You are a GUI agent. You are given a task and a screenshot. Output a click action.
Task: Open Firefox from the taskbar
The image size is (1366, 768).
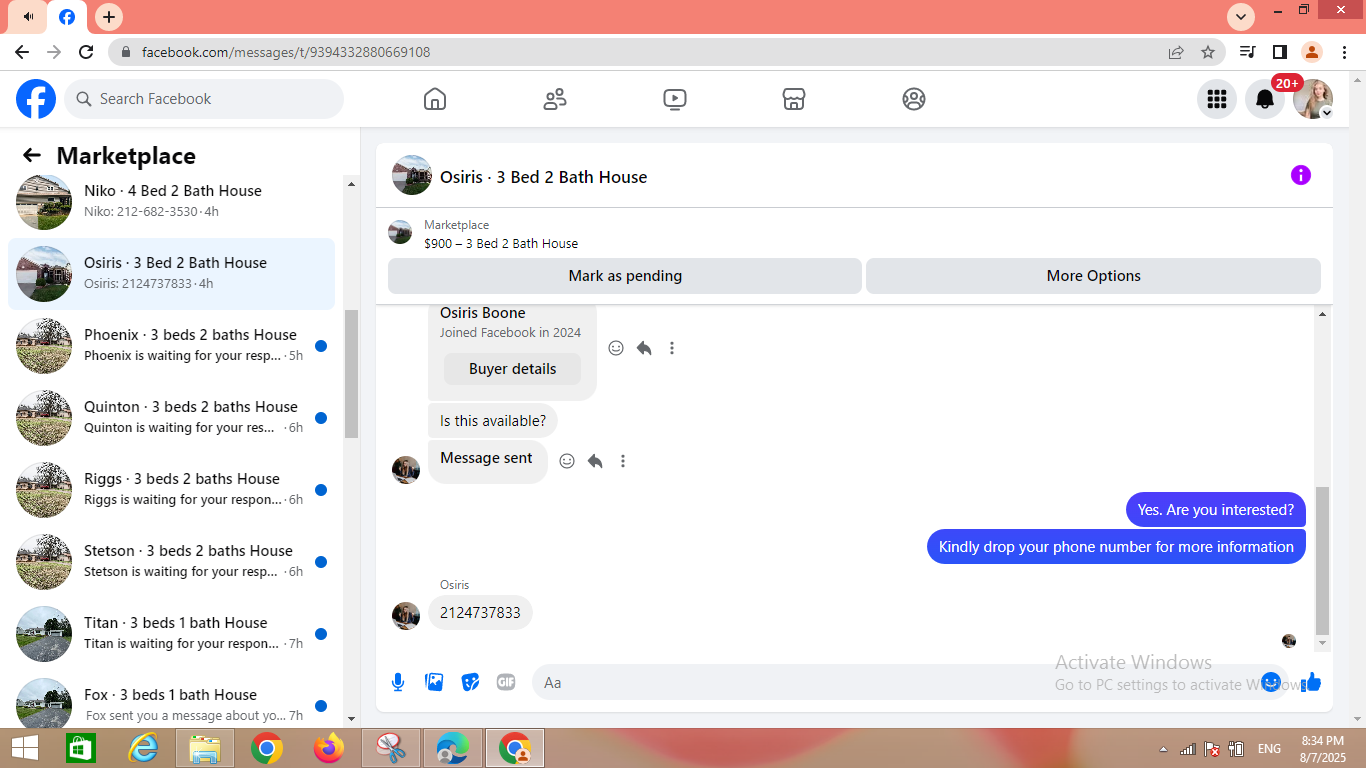[328, 748]
